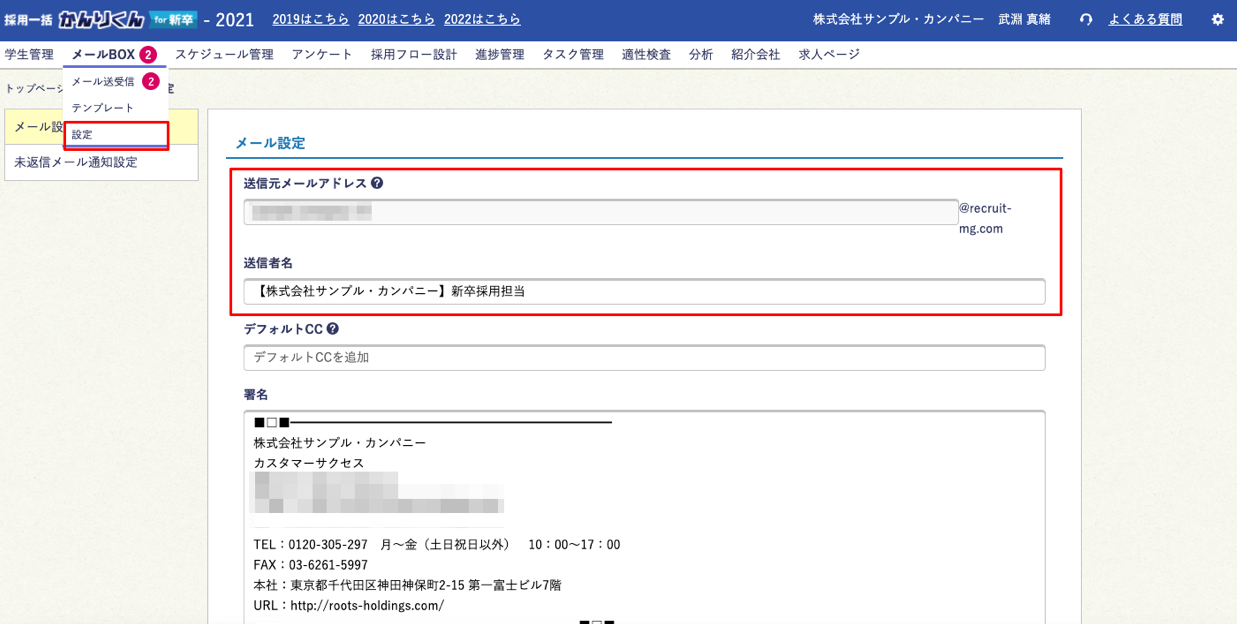Open the メールBOX menu
This screenshot has width=1237, height=624.
[x=103, y=55]
